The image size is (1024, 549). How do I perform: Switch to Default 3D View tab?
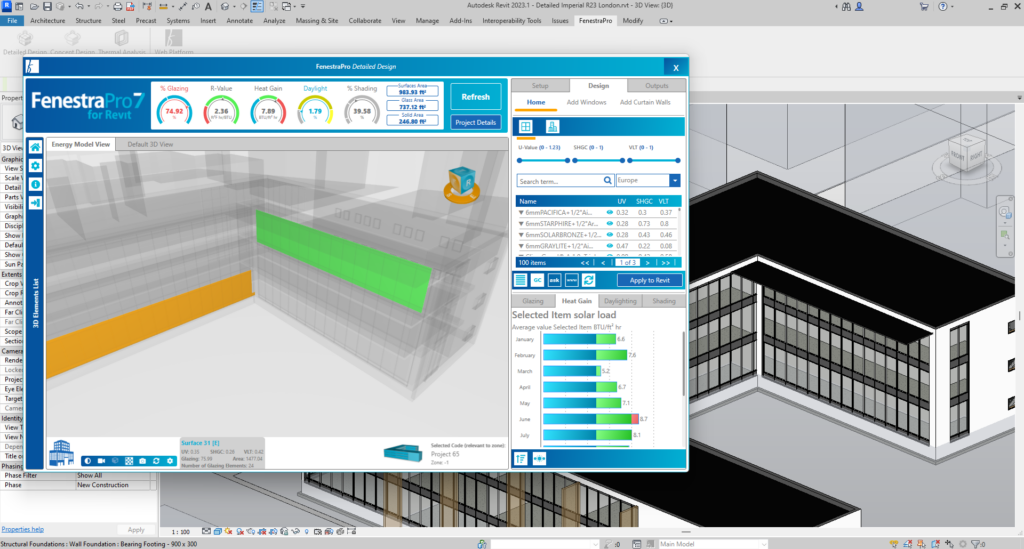pyautogui.click(x=150, y=144)
